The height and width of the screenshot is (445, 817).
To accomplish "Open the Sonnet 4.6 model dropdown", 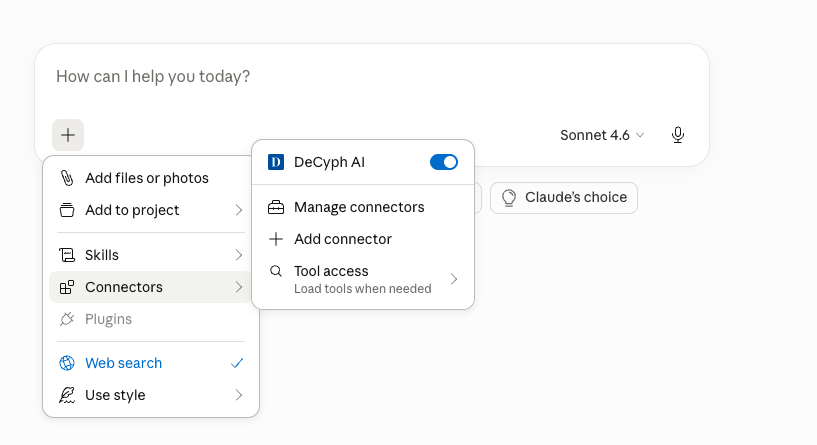I will (x=602, y=135).
